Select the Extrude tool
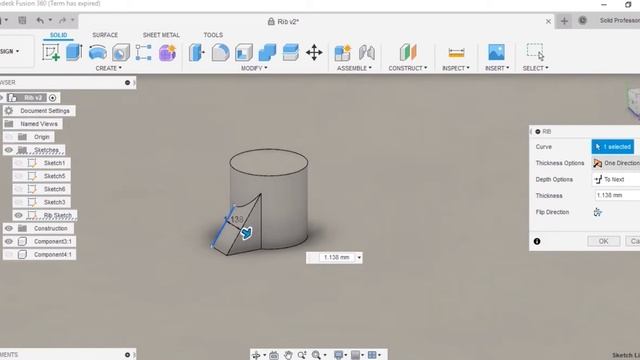640x360 pixels. [74, 53]
